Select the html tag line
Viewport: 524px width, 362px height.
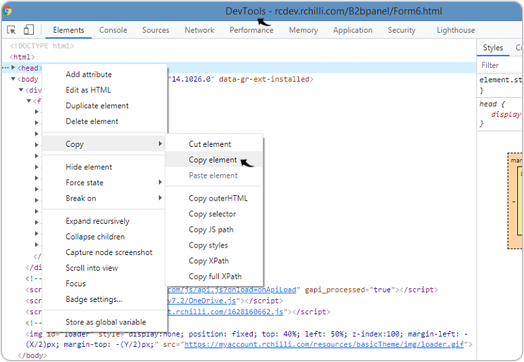(x=22, y=57)
